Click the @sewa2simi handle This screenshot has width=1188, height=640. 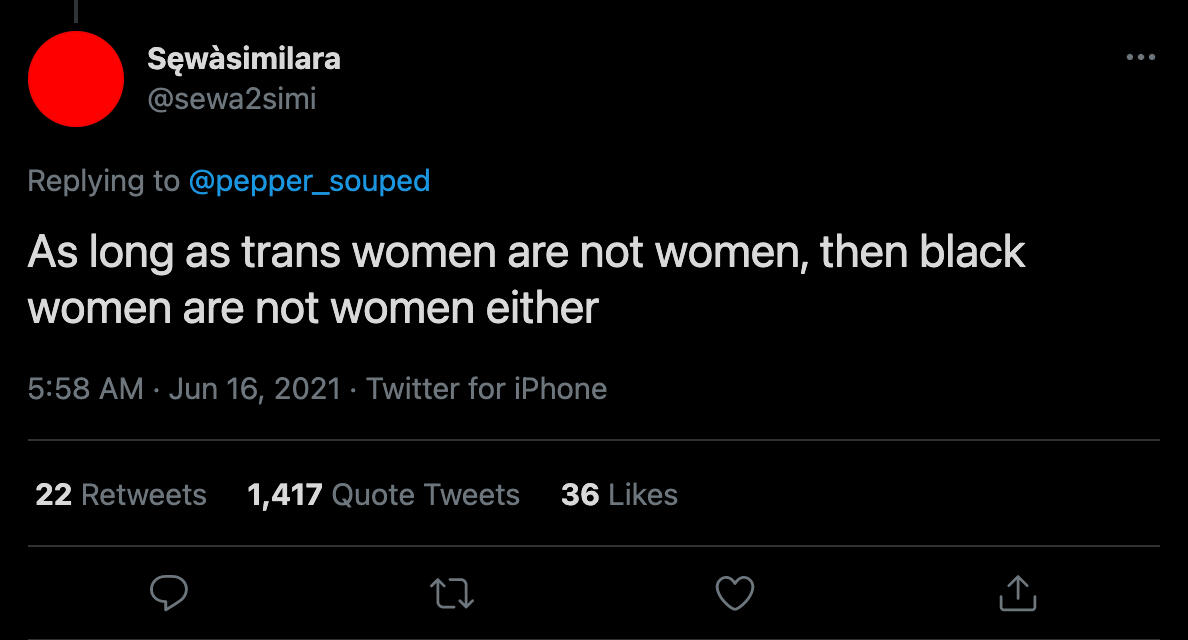click(x=231, y=98)
